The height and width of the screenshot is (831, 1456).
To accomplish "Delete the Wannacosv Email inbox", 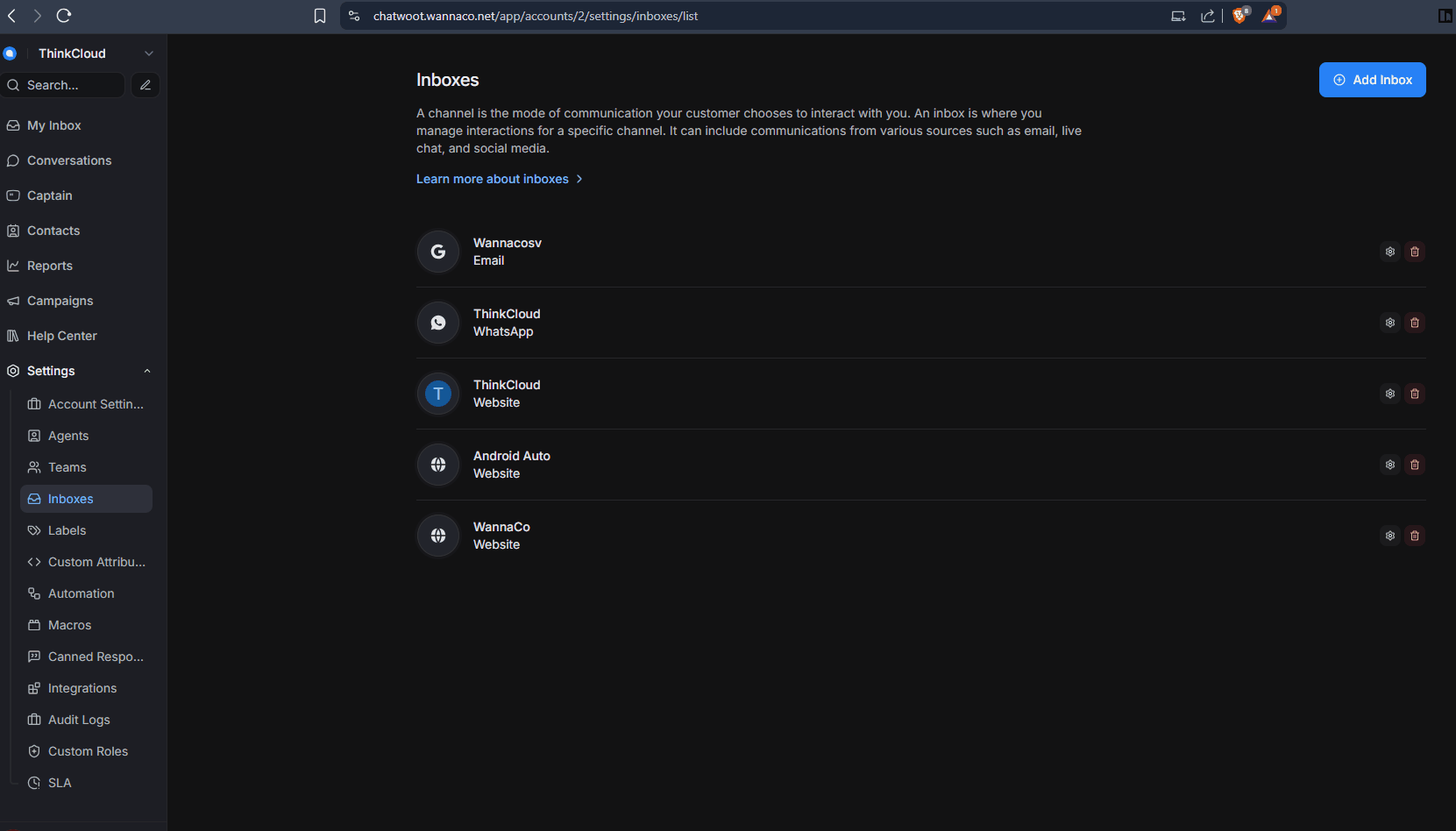I will pyautogui.click(x=1415, y=252).
